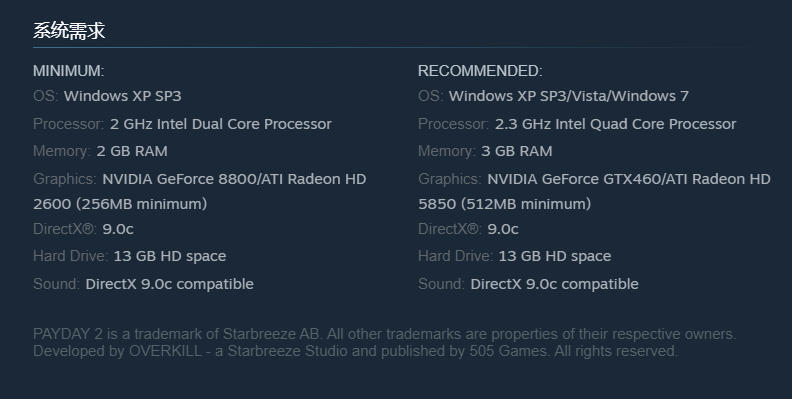Image resolution: width=792 pixels, height=399 pixels.
Task: Click the minimum Sound DirectX 9.0c compatible text
Action: tap(170, 284)
